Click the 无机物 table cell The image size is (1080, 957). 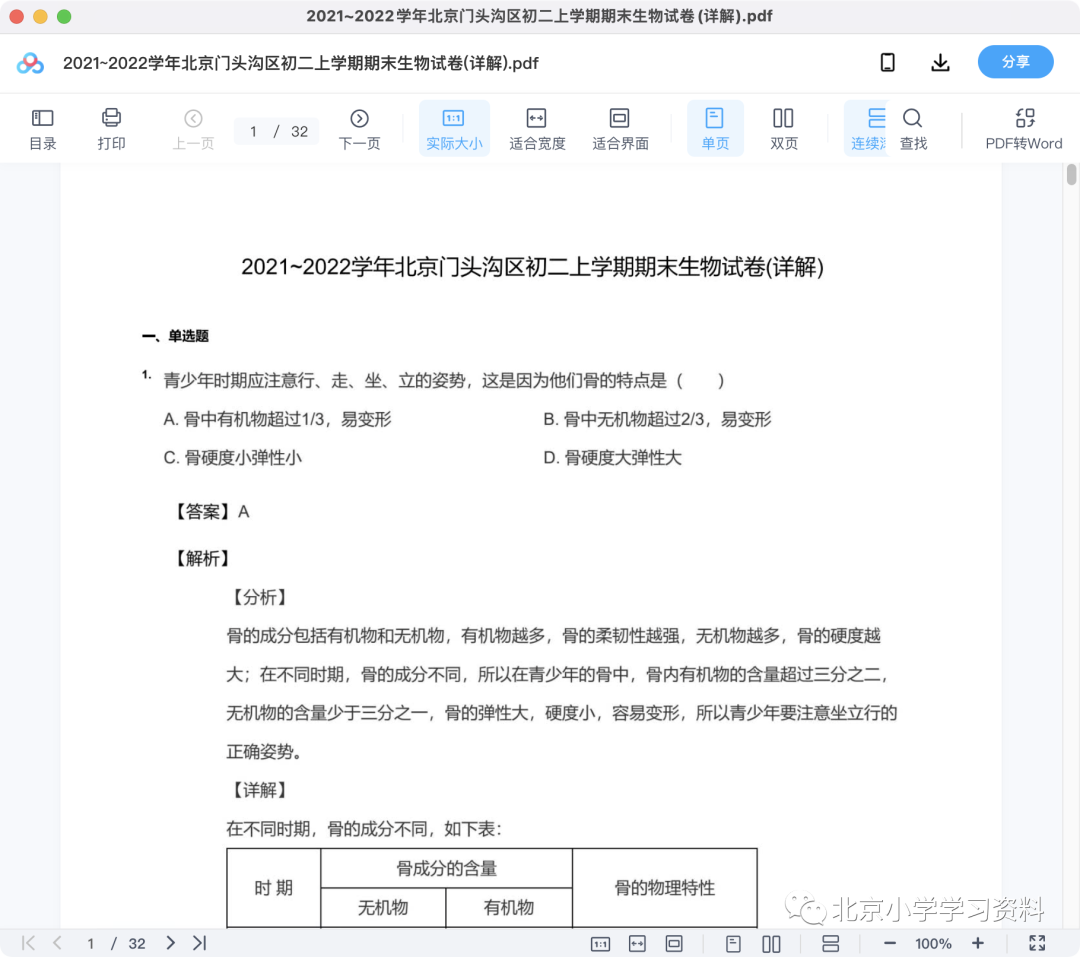point(383,907)
